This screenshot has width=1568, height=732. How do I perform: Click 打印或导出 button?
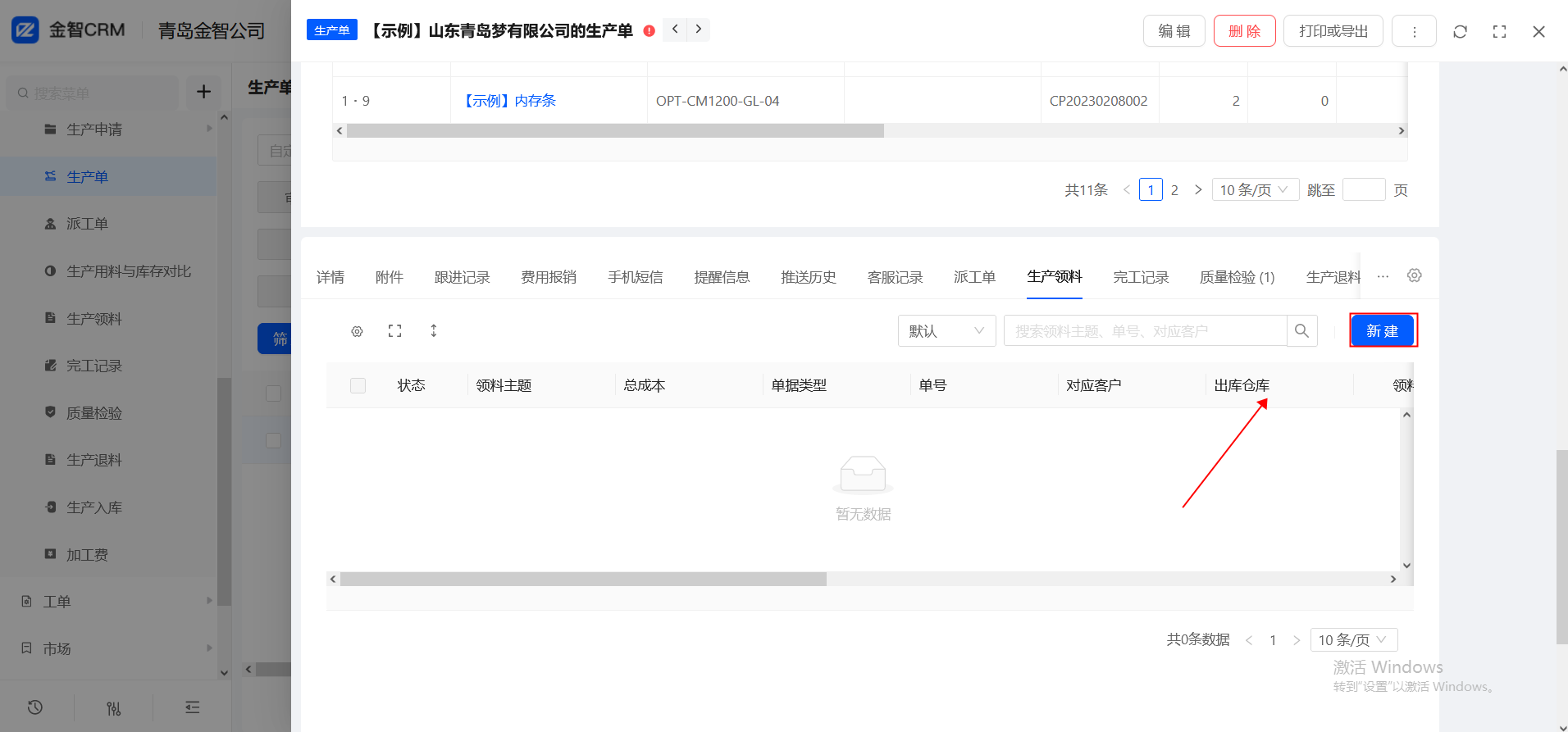[1333, 31]
